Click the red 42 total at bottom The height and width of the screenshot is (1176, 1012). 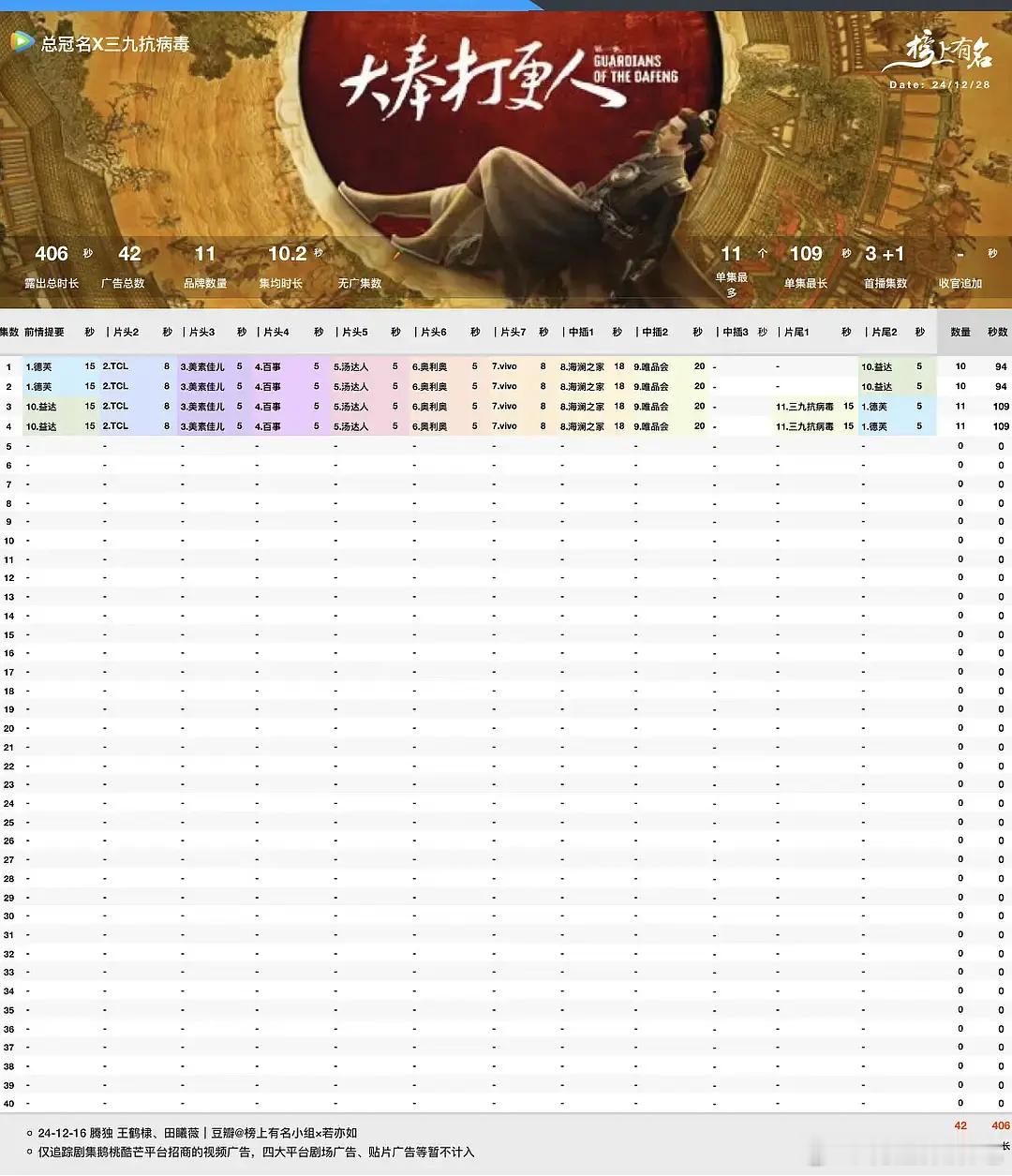(960, 1125)
